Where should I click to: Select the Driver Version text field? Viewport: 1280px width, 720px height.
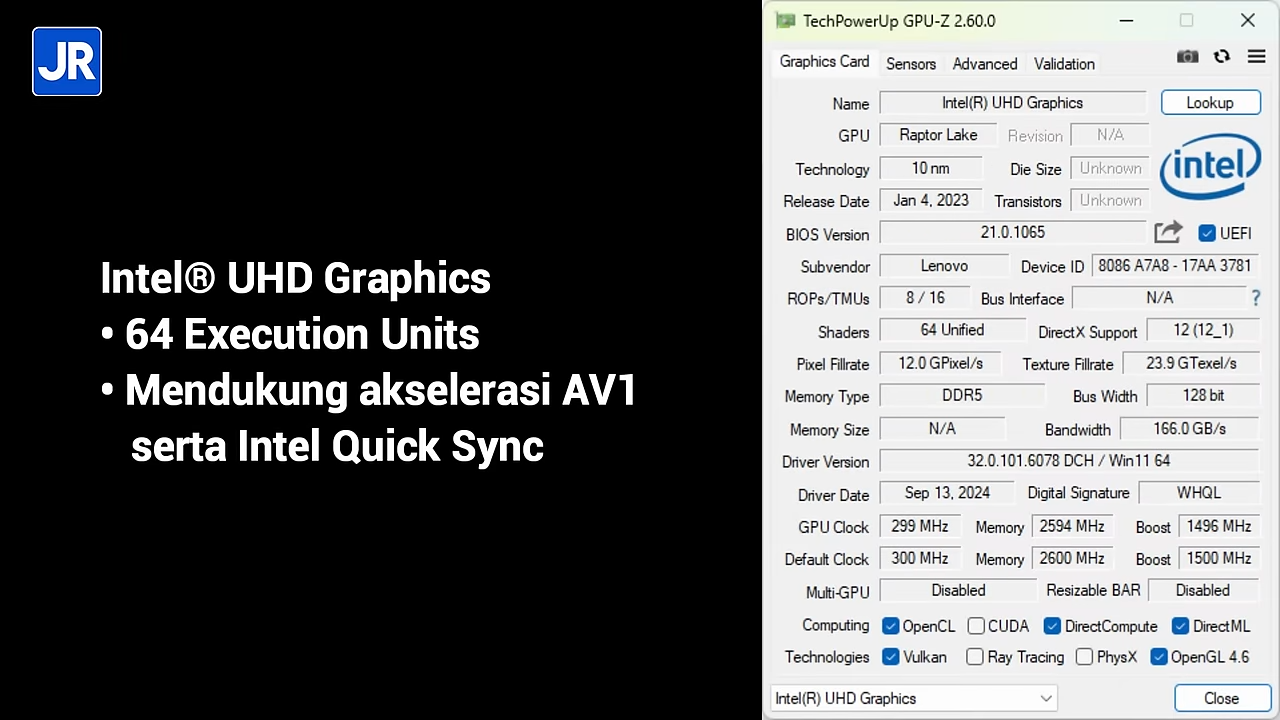pos(1068,460)
